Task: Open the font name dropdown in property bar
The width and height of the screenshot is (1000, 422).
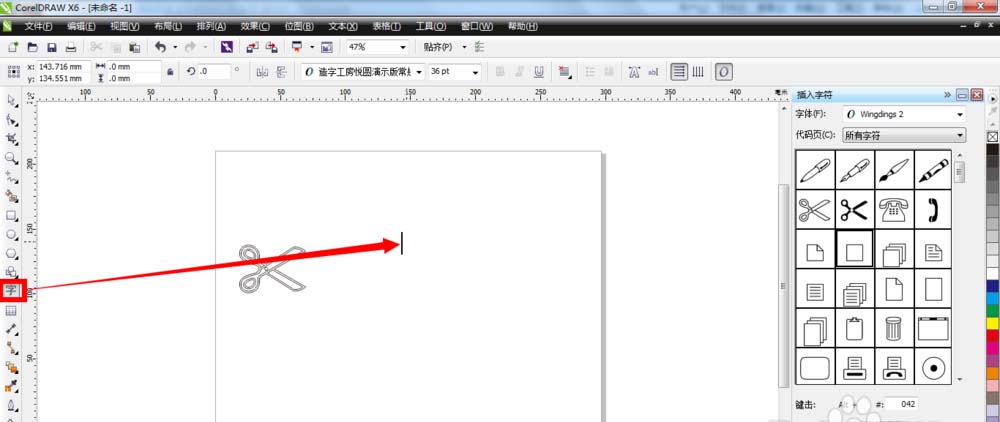Action: (x=419, y=73)
